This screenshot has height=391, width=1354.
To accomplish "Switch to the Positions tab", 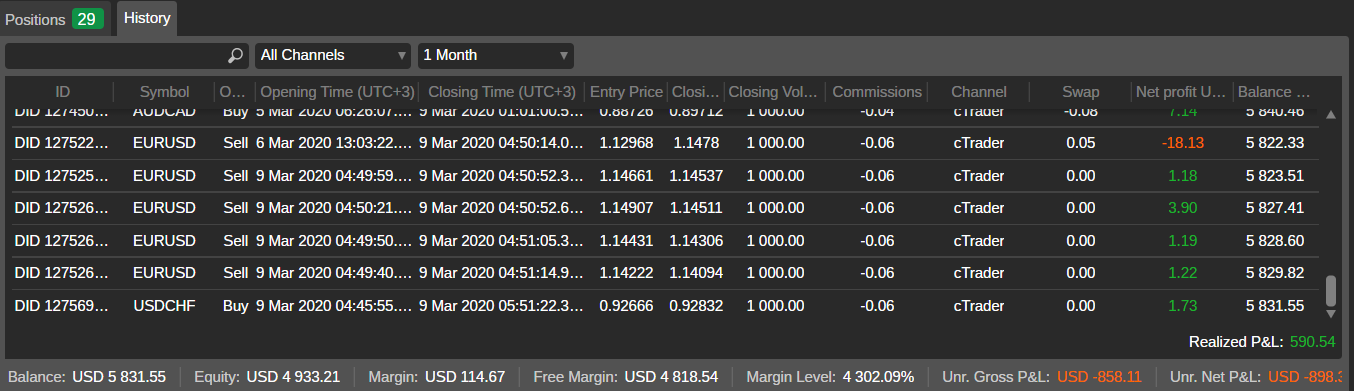I will coord(36,19).
